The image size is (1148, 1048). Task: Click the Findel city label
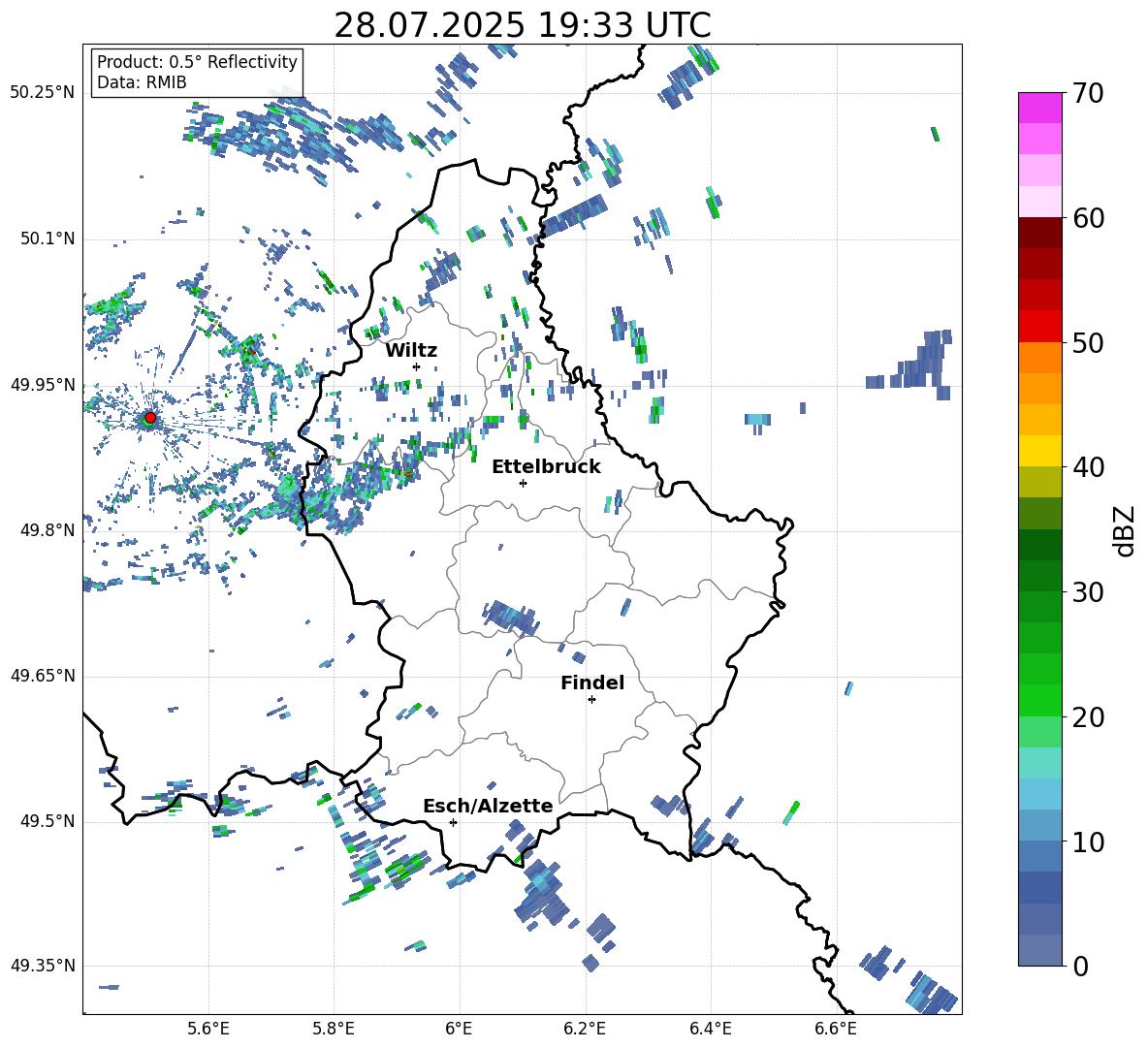[592, 683]
